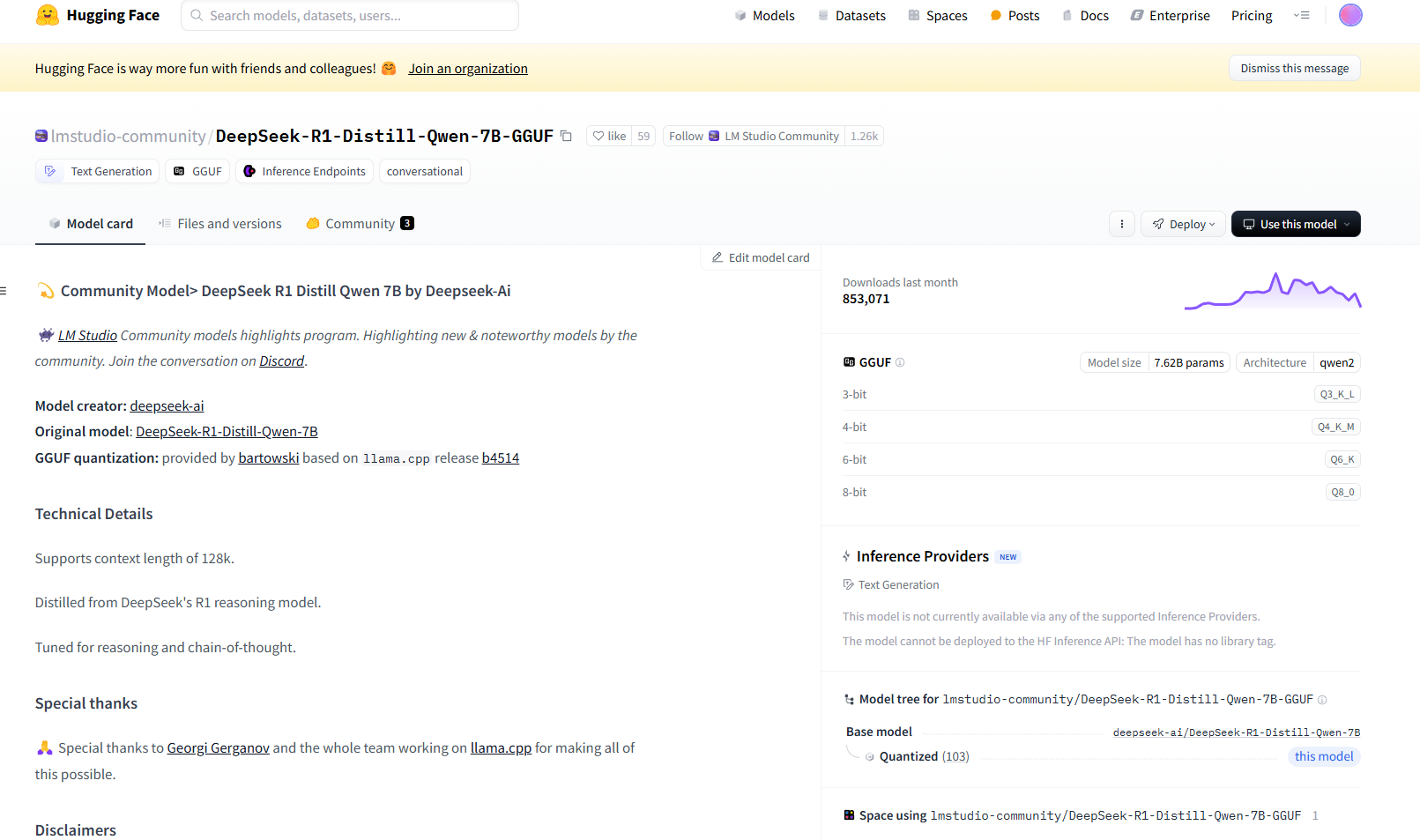Follow LM Studio Community
Screen dimensions: 1420x840
(x=754, y=136)
